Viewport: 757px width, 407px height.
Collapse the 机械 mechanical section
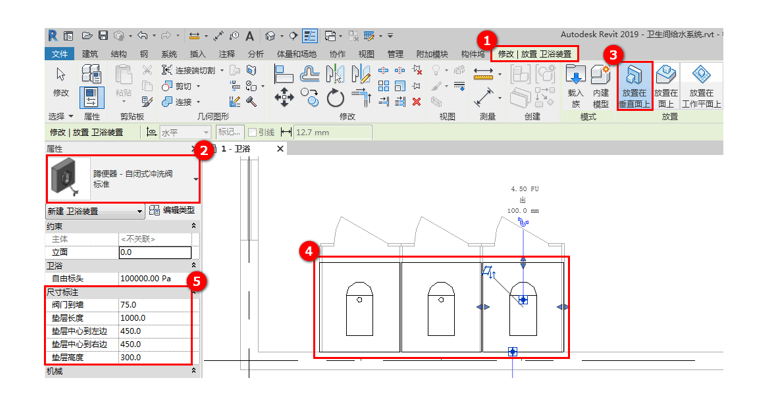point(194,371)
